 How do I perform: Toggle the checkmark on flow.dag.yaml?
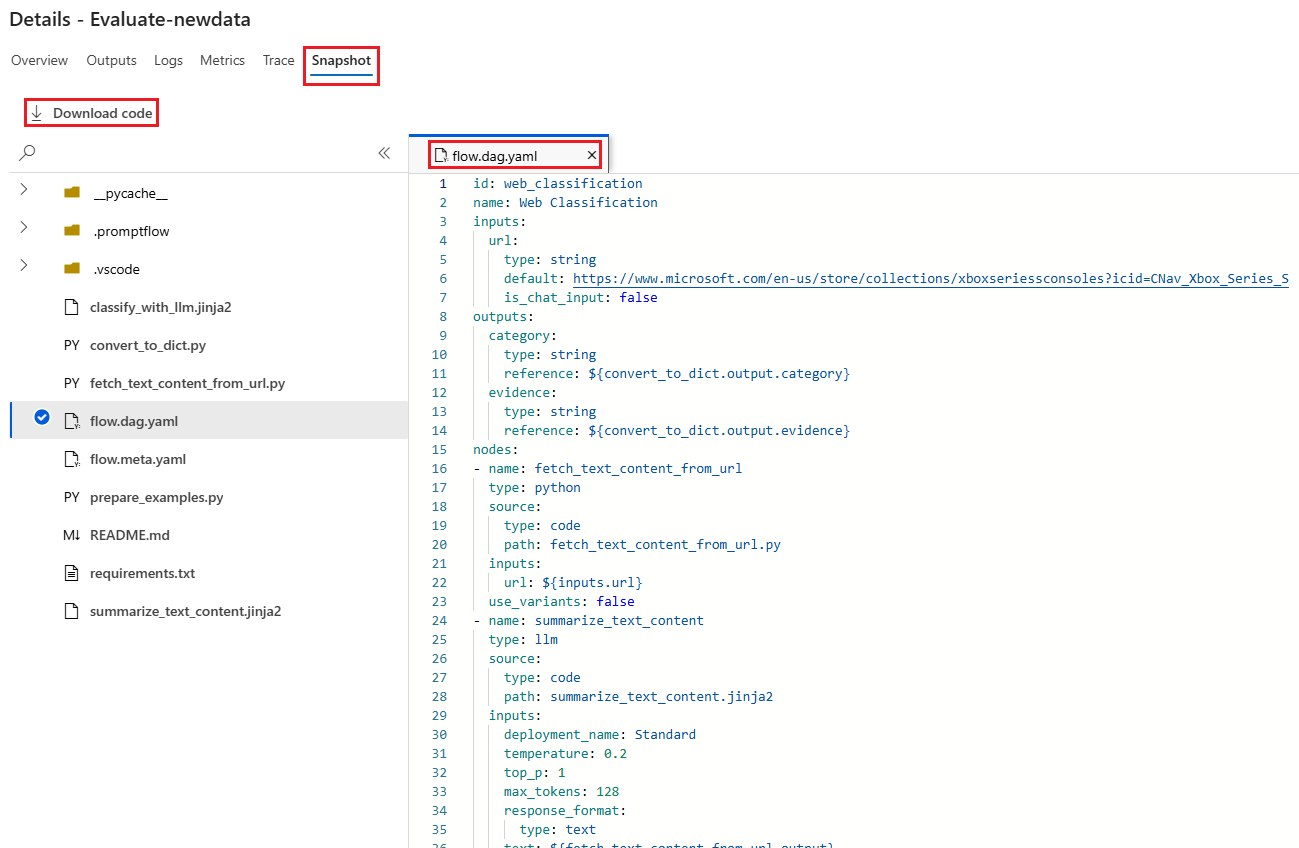coord(42,418)
